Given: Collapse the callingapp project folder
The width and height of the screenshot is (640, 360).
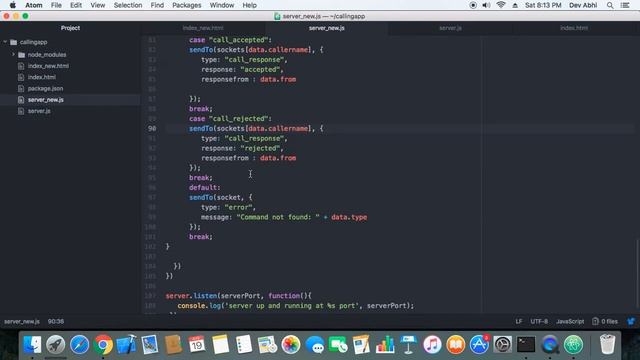Looking at the screenshot, I should [5, 42].
